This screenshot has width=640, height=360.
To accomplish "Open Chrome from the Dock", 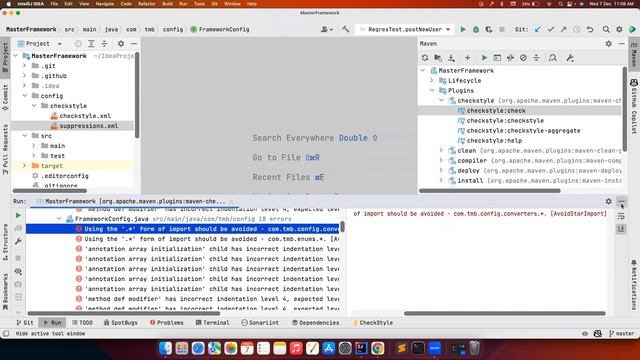I will (378, 348).
